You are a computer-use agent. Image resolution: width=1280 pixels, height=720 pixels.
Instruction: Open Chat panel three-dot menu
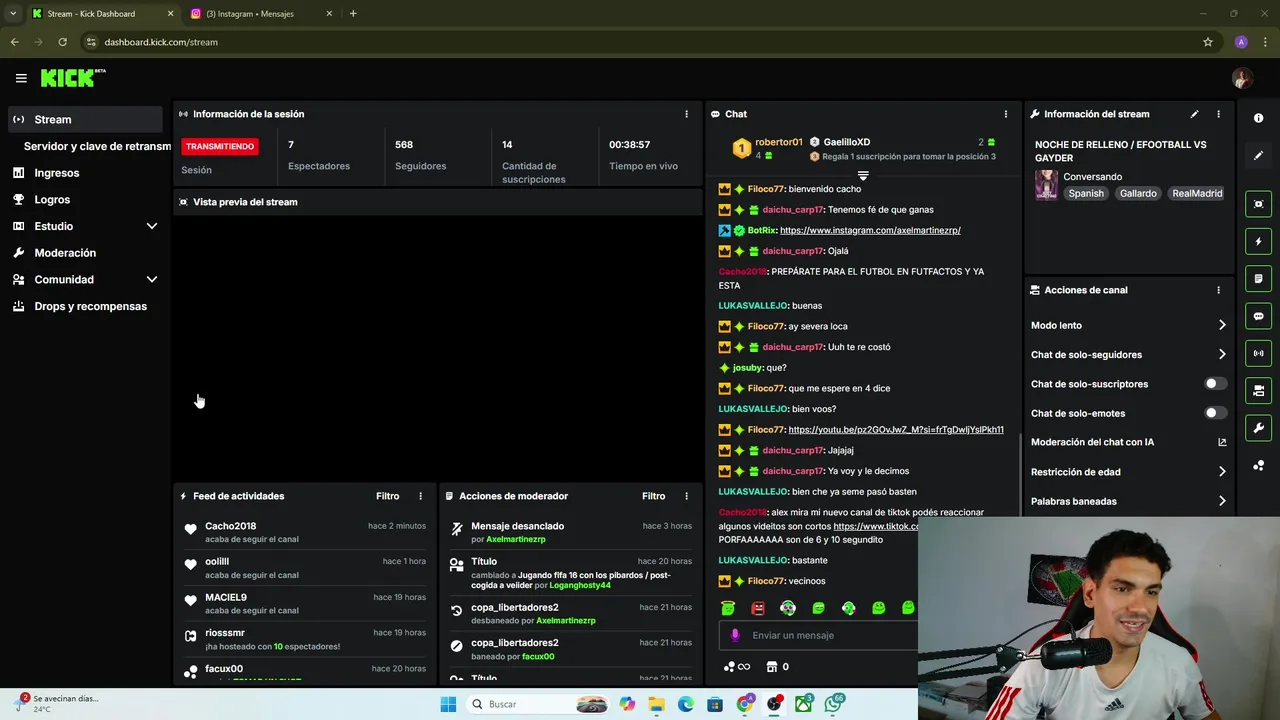coord(1006,114)
